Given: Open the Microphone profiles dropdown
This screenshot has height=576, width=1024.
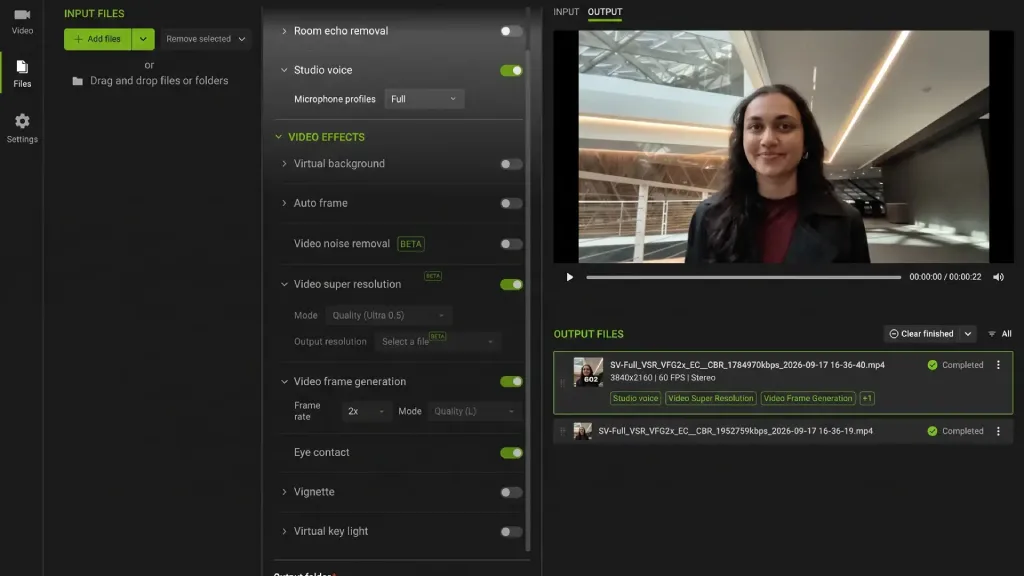Looking at the screenshot, I should point(424,99).
